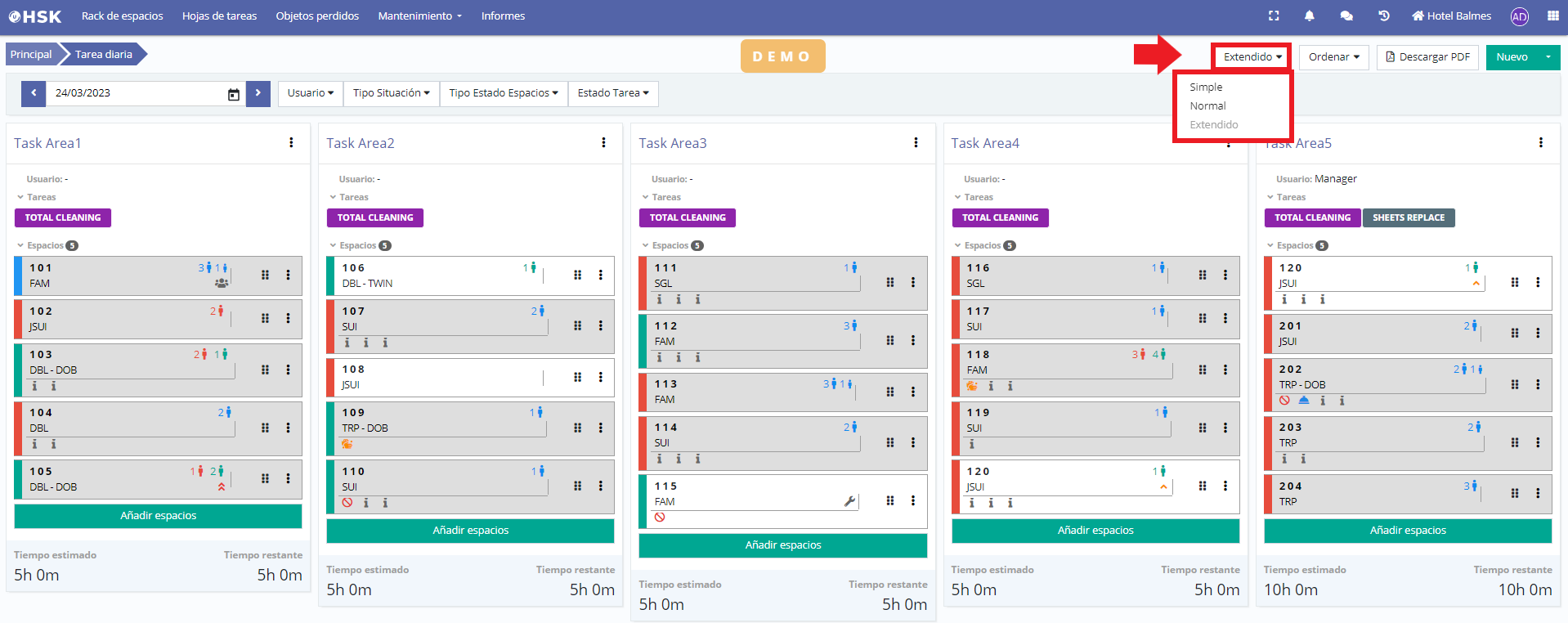The width and height of the screenshot is (1568, 623).
Task: Open the apps grid icon
Action: [1552, 16]
